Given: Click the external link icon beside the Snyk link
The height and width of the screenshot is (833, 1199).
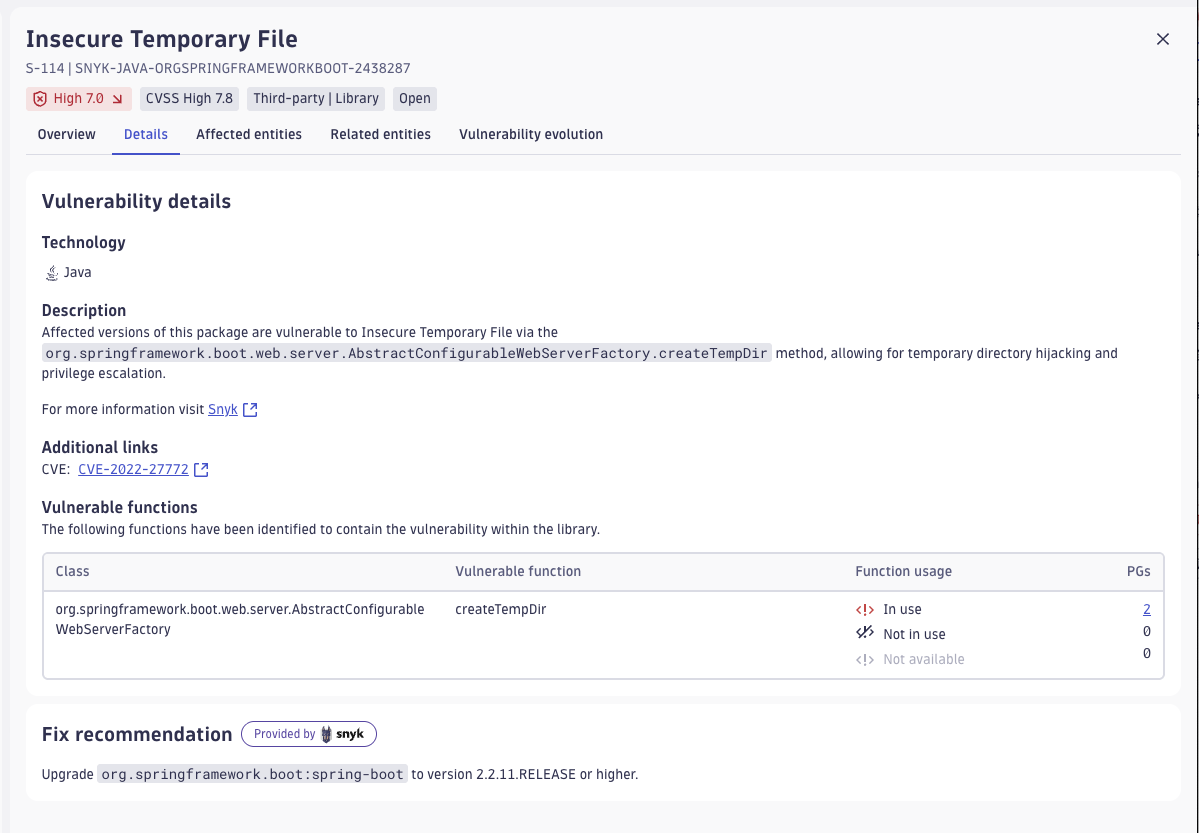Looking at the screenshot, I should coord(249,409).
